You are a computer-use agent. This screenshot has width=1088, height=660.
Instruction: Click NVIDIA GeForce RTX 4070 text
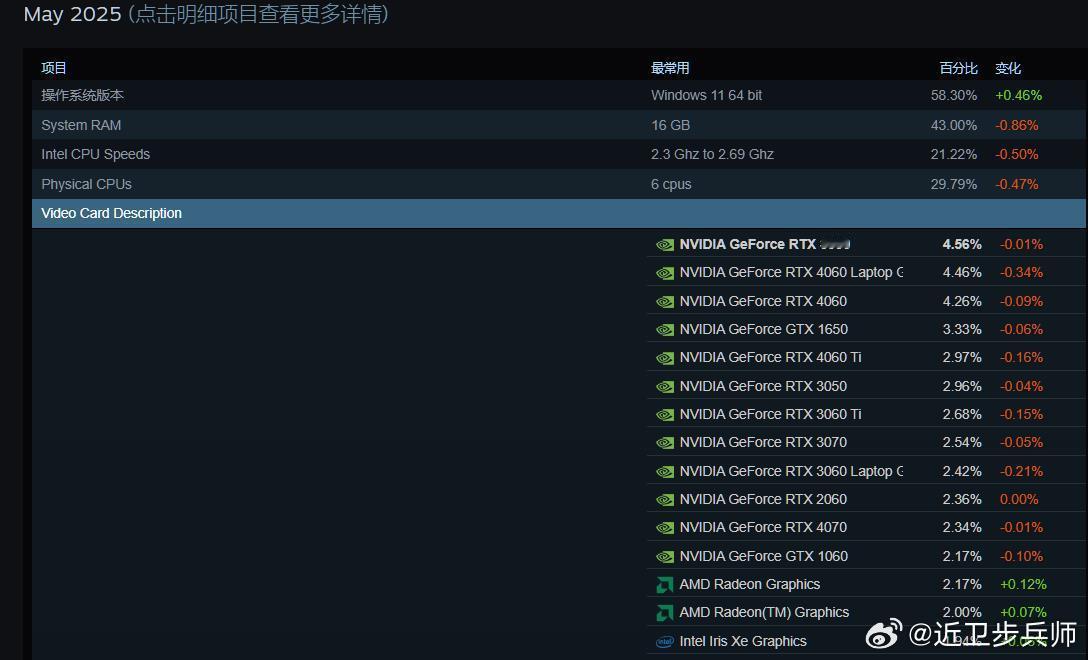pos(763,527)
